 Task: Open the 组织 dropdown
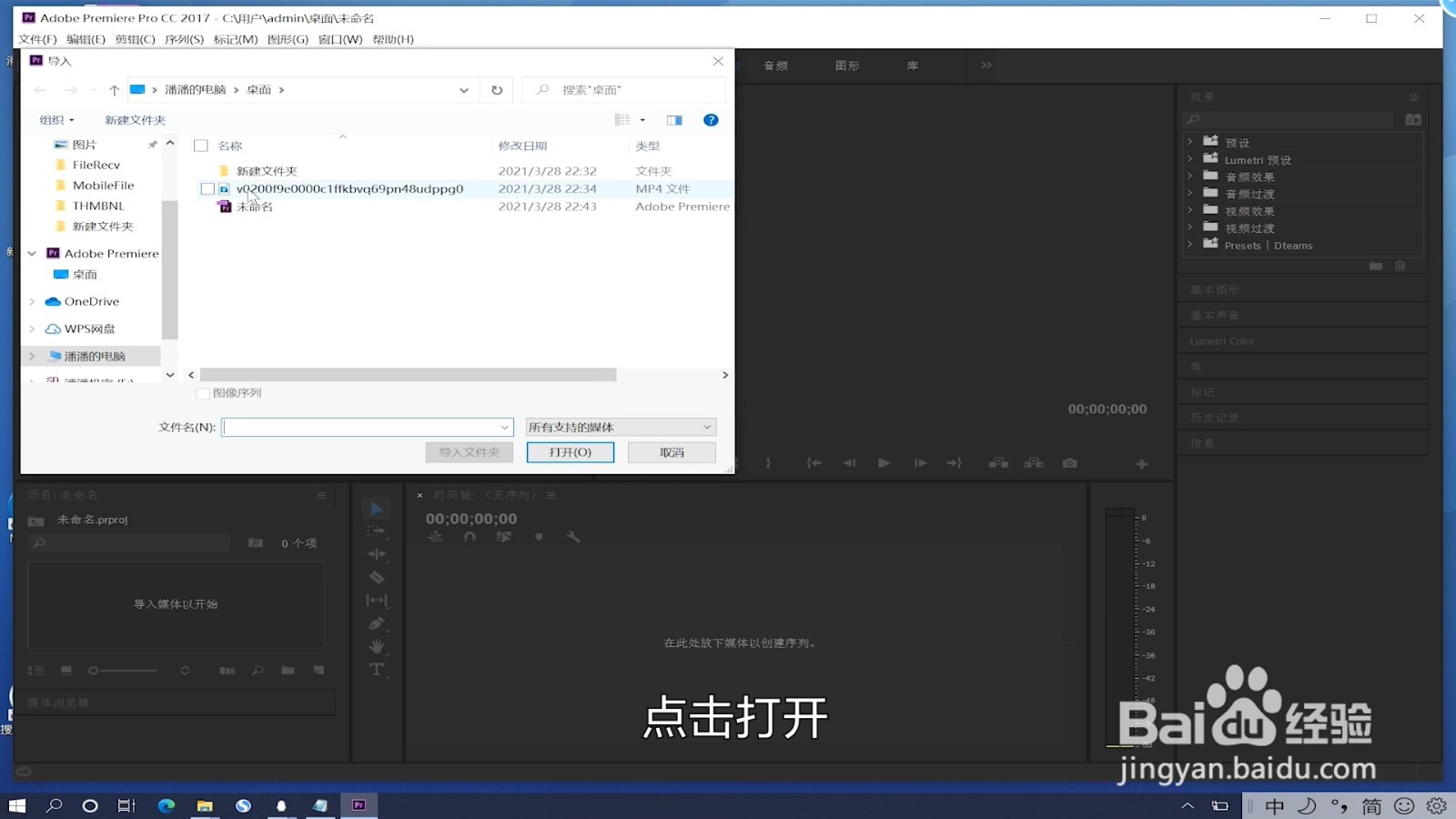click(x=56, y=120)
